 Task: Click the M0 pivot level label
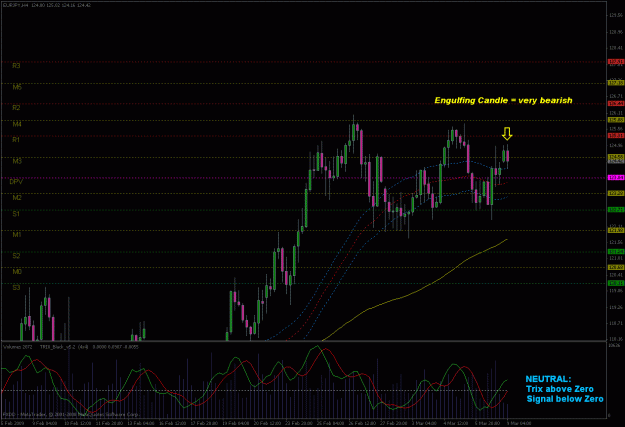click(17, 272)
